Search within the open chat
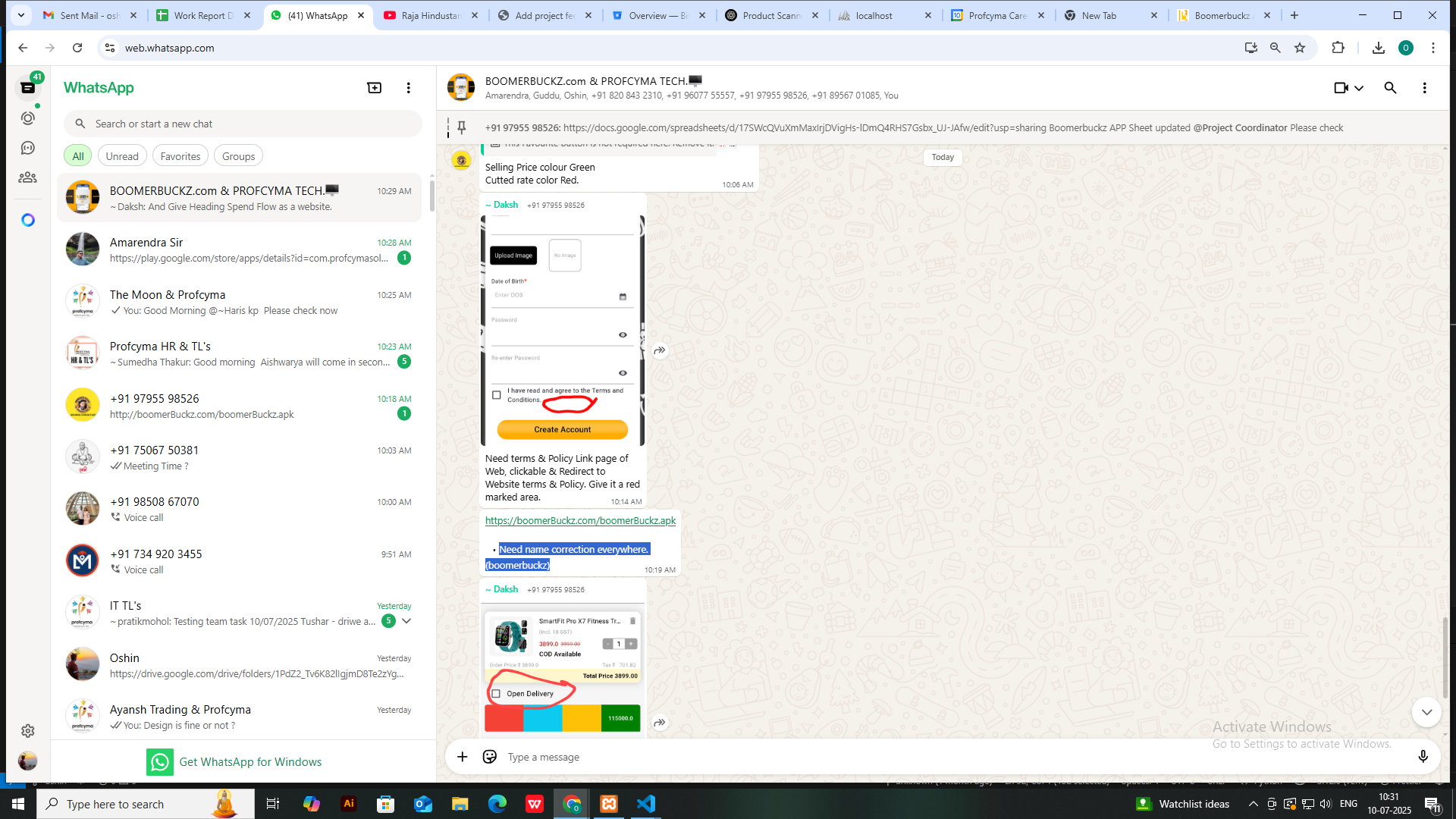1456x819 pixels. coord(1390,88)
